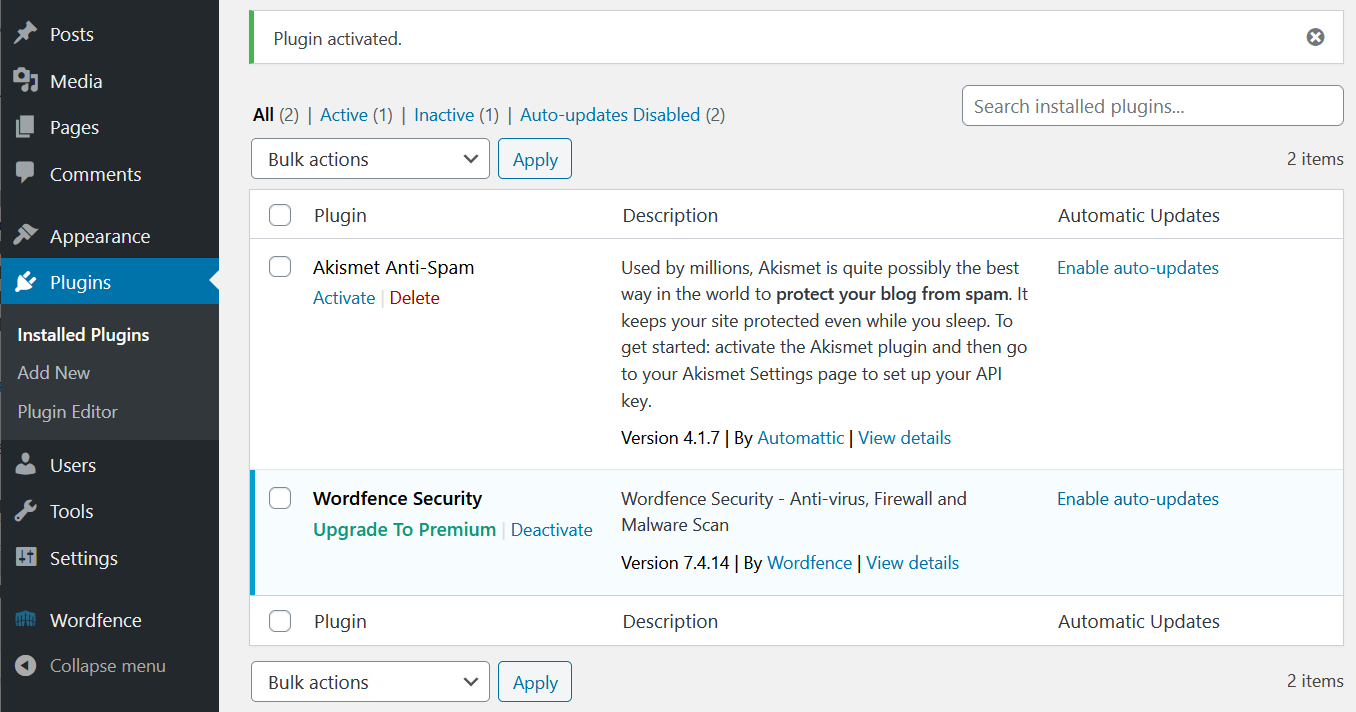Image resolution: width=1356 pixels, height=712 pixels.
Task: Open the top Bulk actions dropdown
Action: [x=370, y=159]
